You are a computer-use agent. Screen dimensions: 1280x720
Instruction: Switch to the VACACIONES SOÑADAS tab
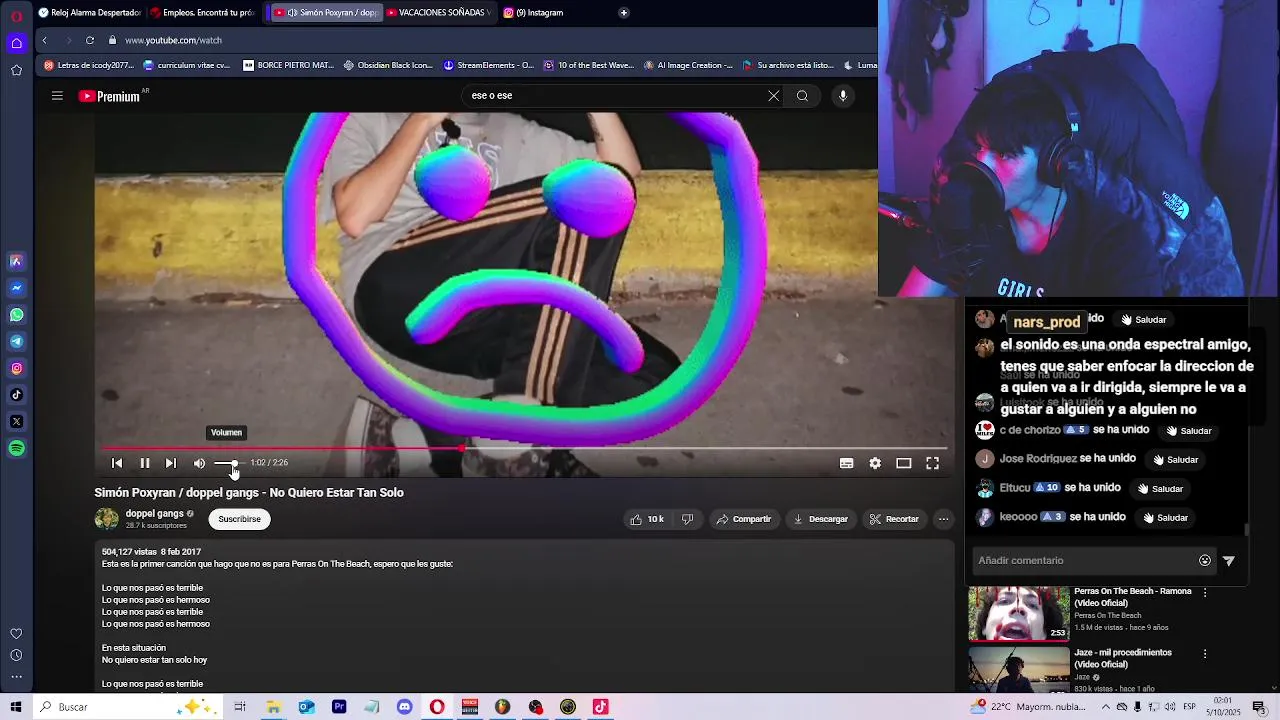pyautogui.click(x=438, y=13)
